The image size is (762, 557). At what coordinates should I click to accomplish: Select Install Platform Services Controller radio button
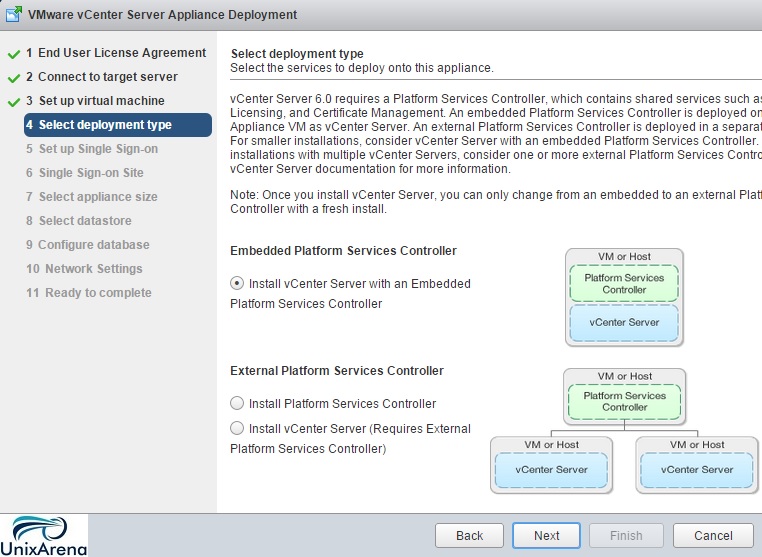point(237,403)
